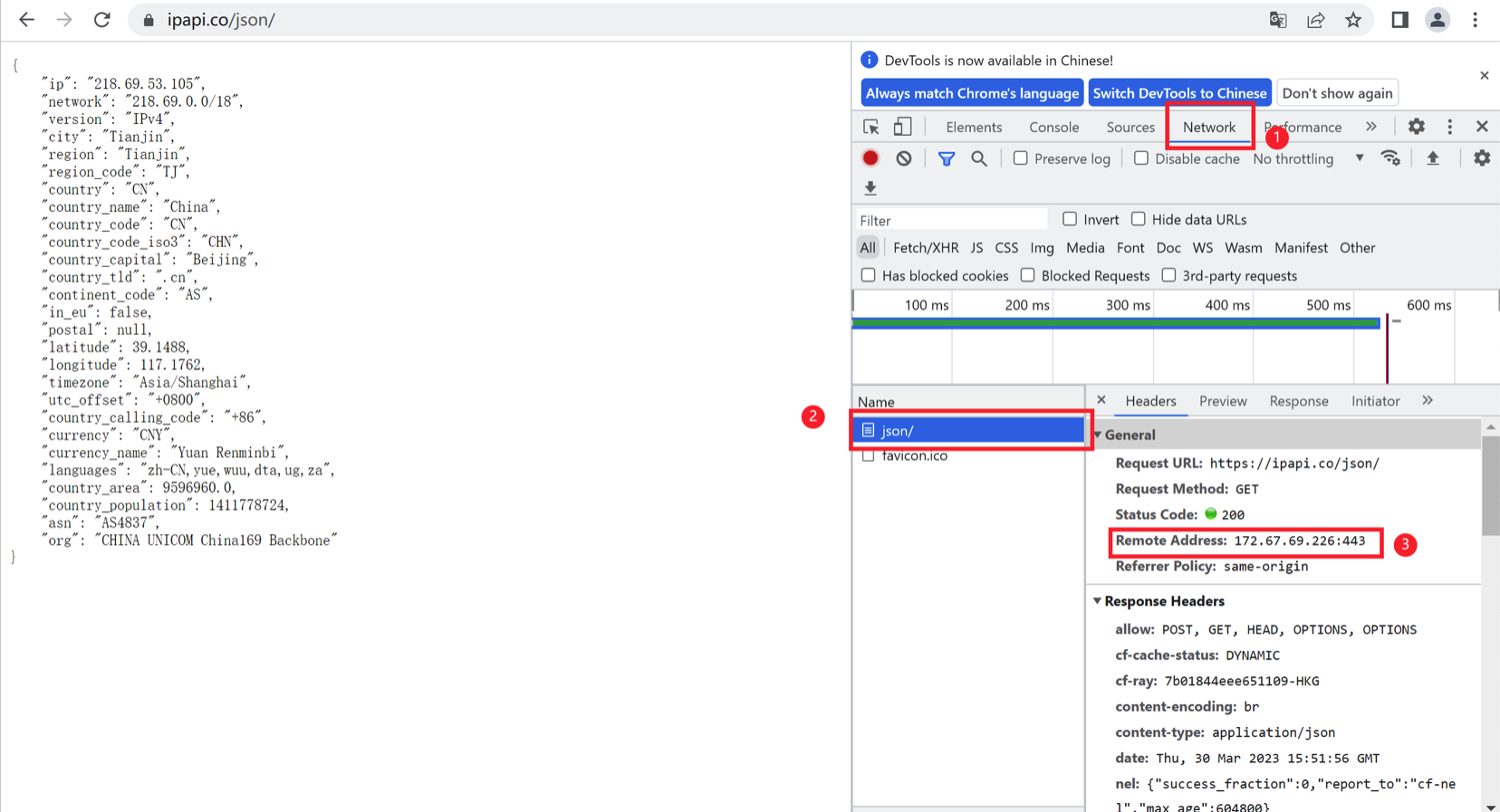Image resolution: width=1500 pixels, height=812 pixels.
Task: Switch to Elements tab
Action: pos(974,127)
